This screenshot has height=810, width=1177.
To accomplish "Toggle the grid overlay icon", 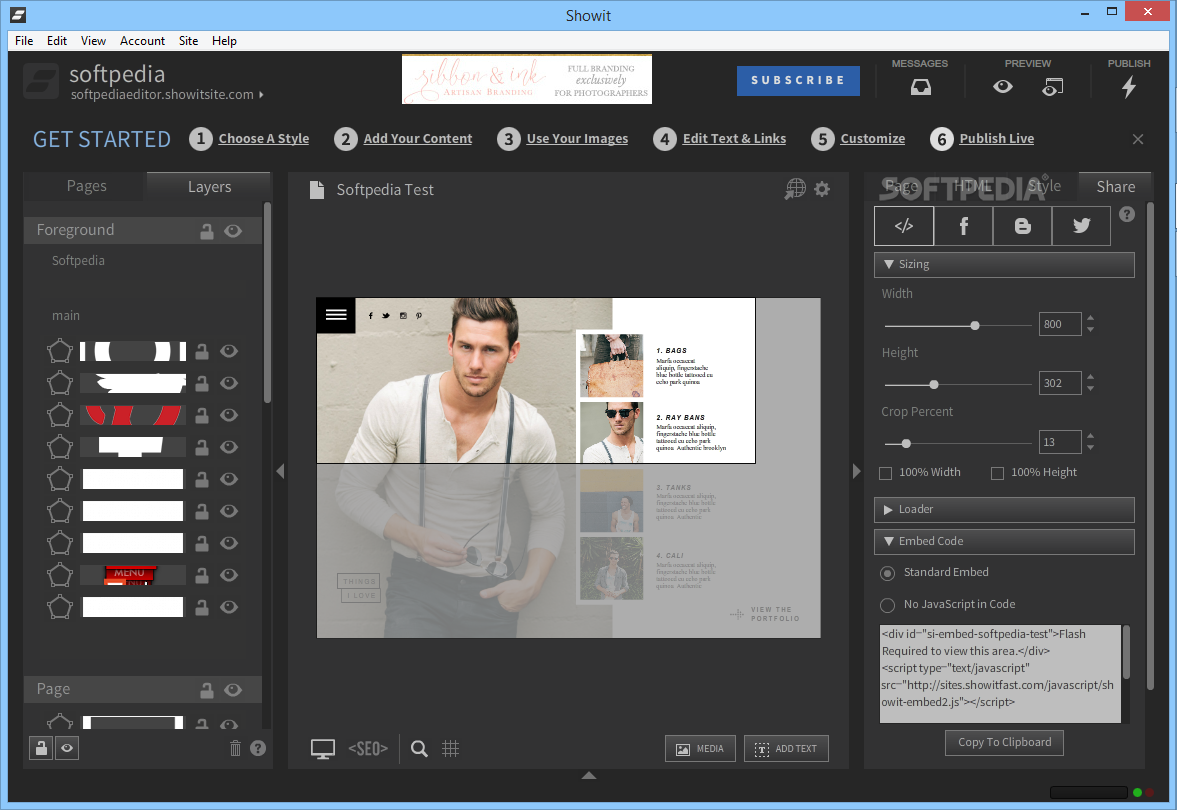I will (450, 748).
